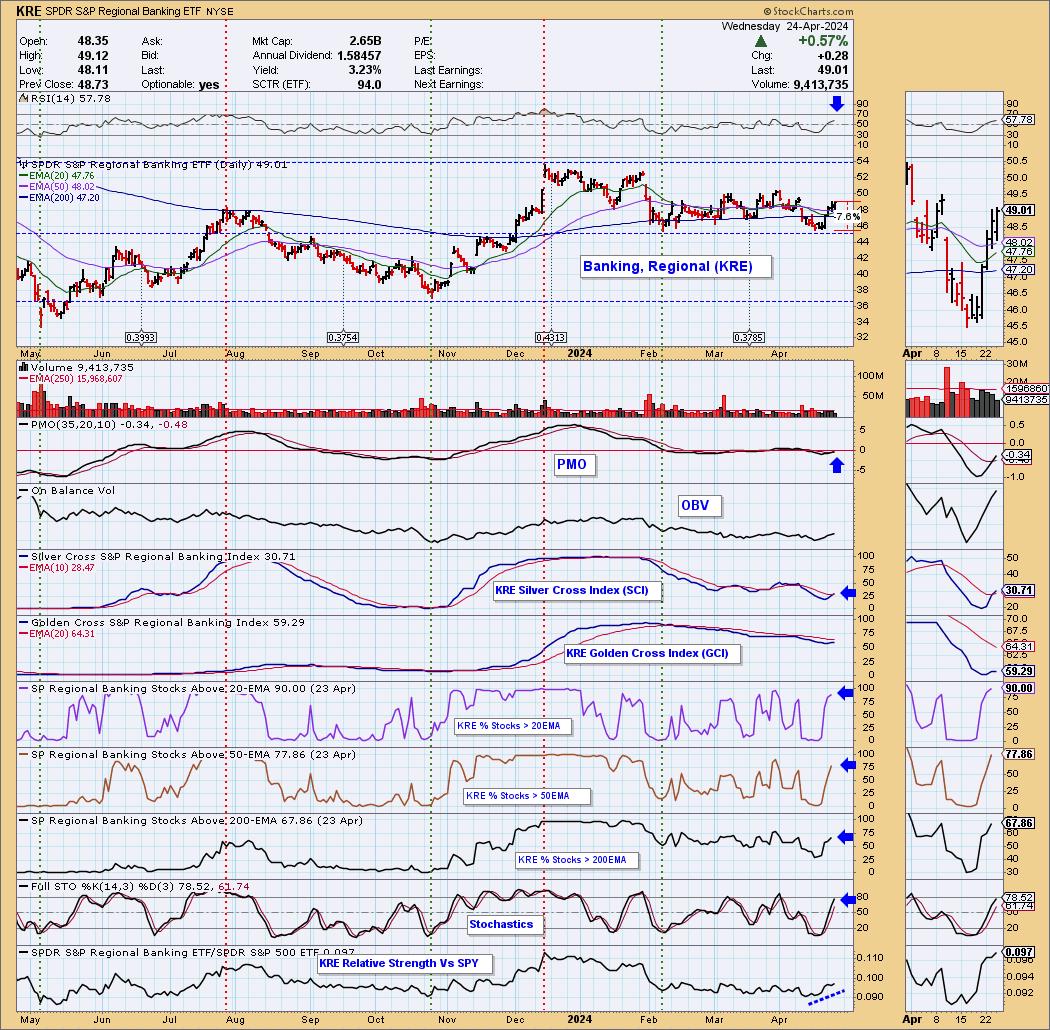The width and height of the screenshot is (1050, 1030).
Task: Click the +0.57% percent change
Action: click(x=823, y=41)
